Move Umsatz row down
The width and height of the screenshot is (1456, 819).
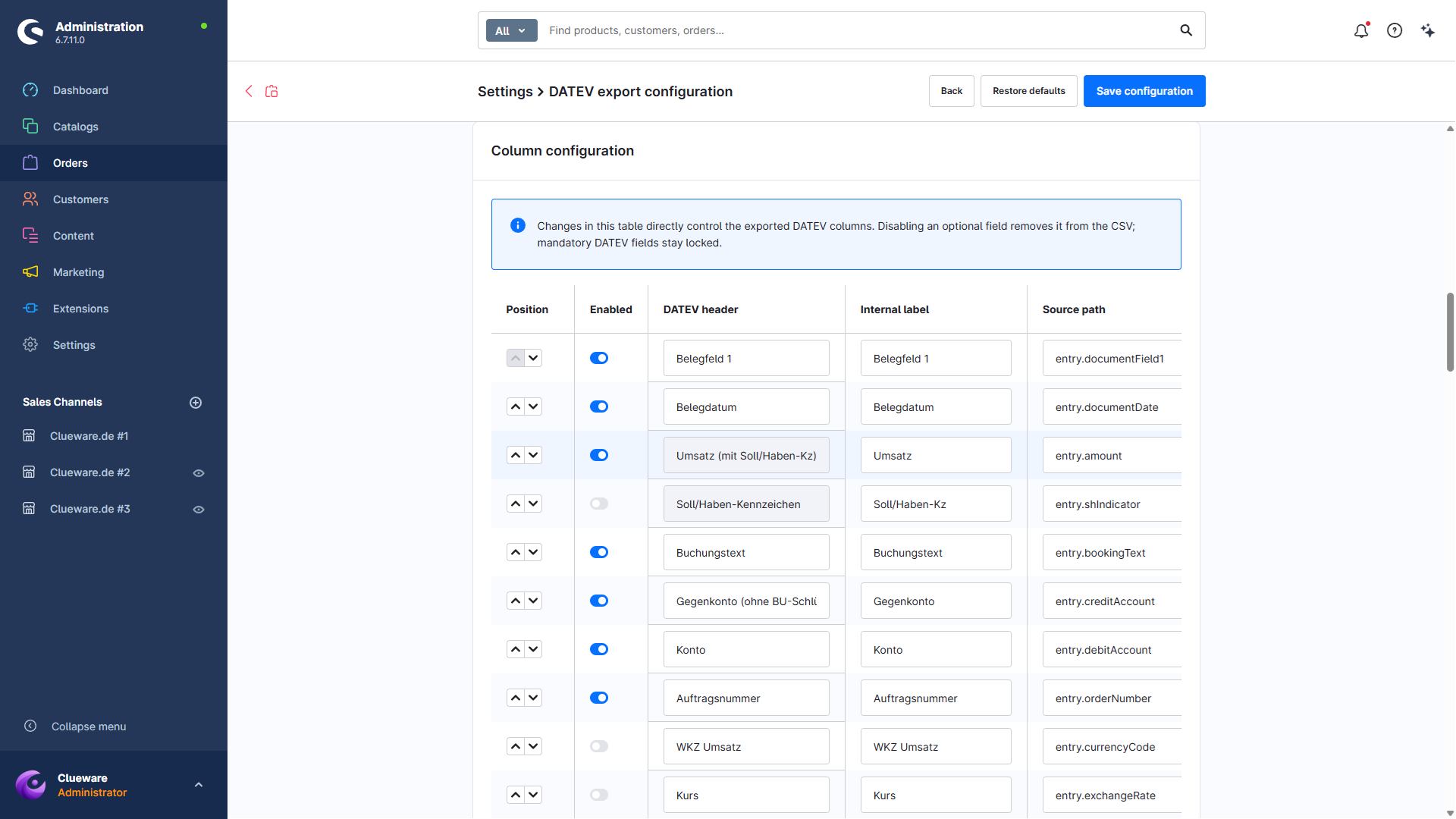(534, 455)
